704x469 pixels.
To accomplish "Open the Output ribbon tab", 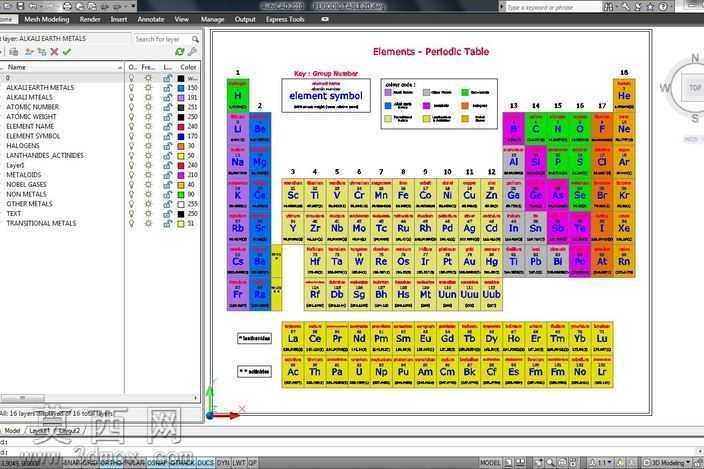I will (x=245, y=19).
